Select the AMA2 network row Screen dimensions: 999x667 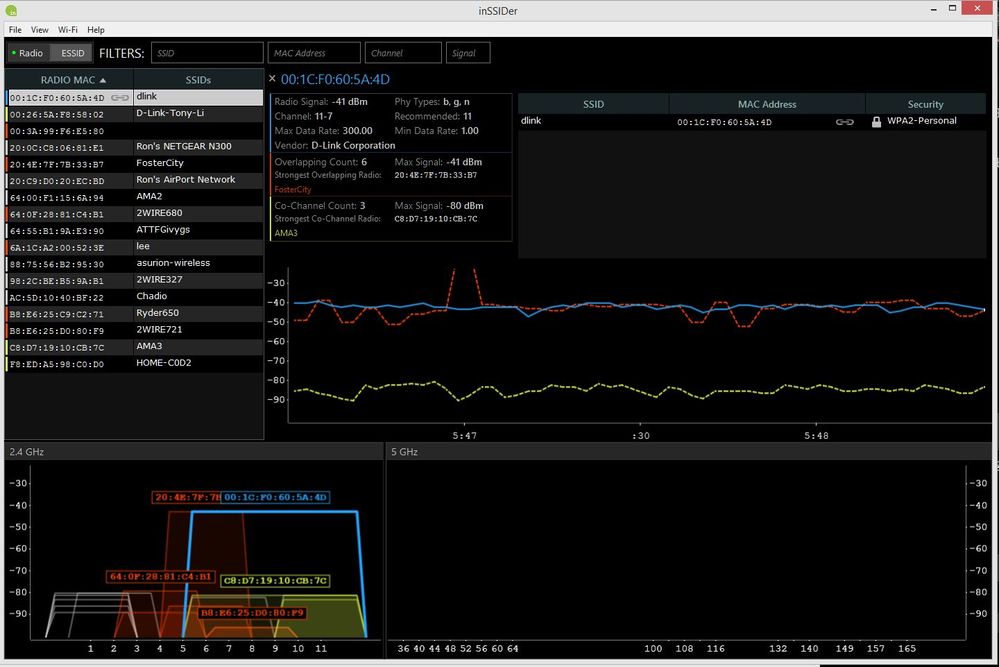(x=134, y=197)
